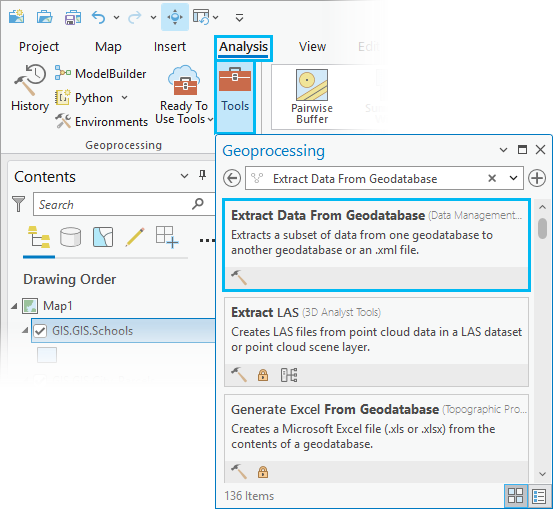Expand the Python dropdown arrow
The height and width of the screenshot is (510, 553).
coord(124,97)
